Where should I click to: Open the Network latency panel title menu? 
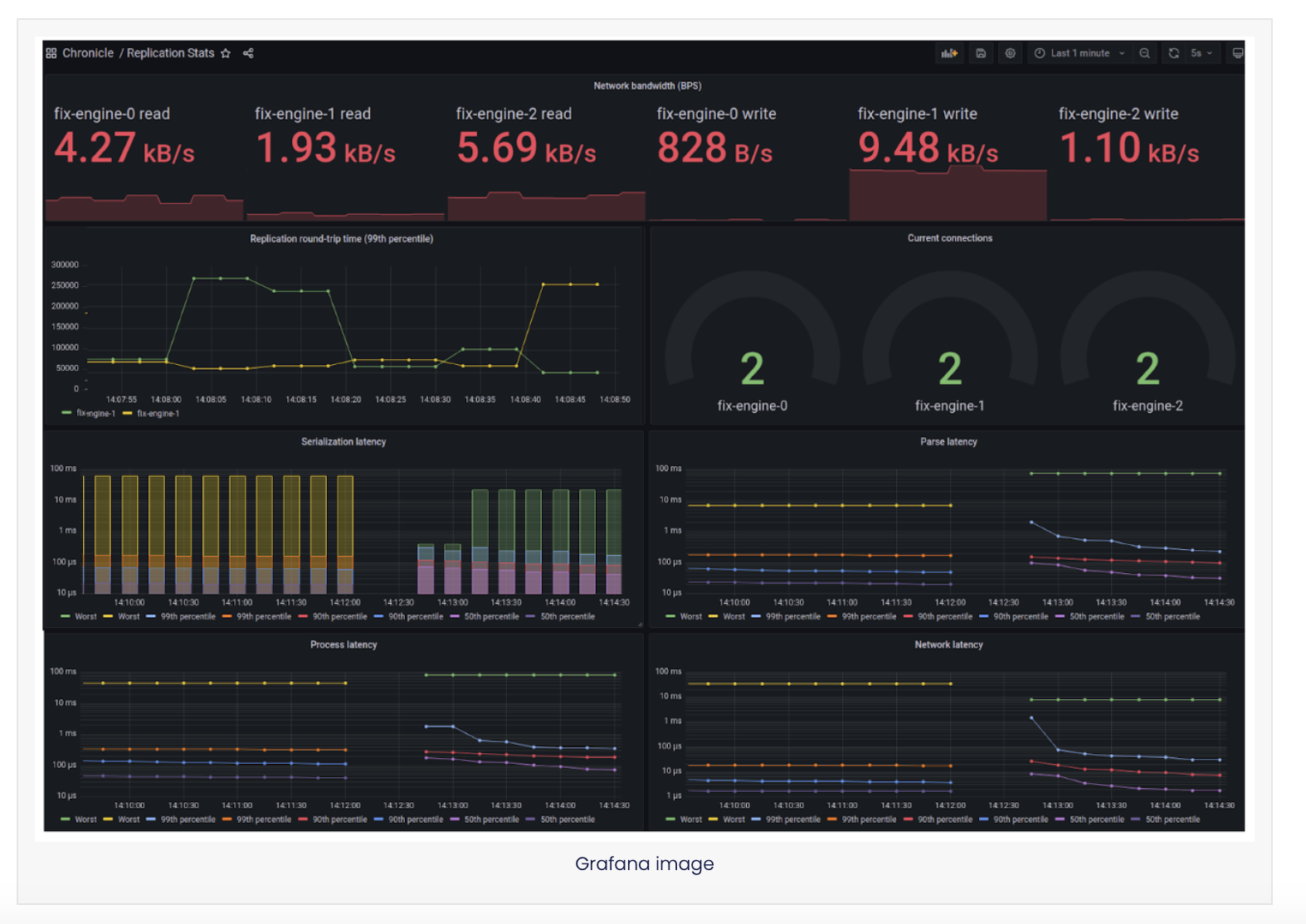[948, 644]
